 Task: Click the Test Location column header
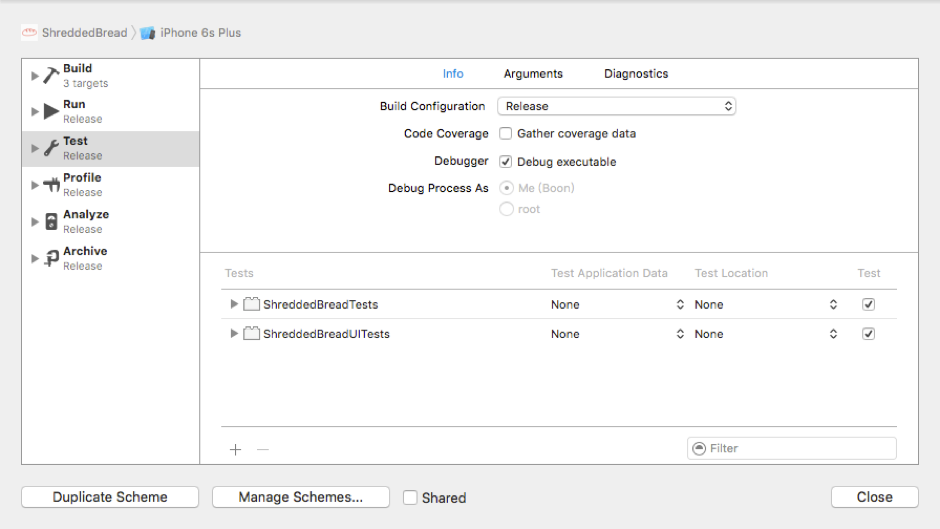(x=731, y=273)
